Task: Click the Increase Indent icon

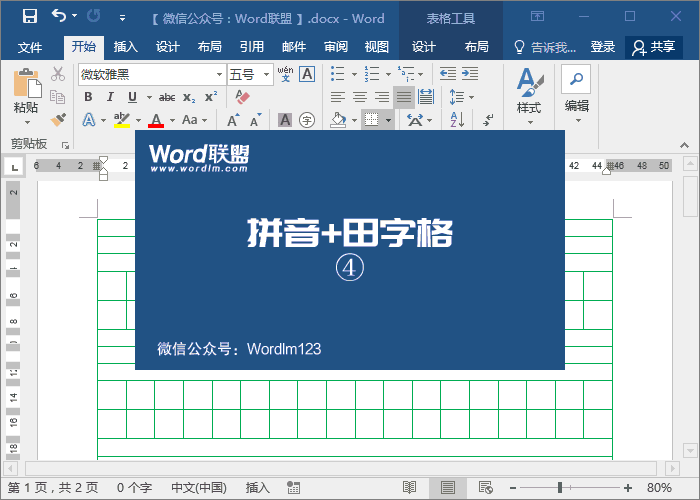Action: click(x=470, y=74)
